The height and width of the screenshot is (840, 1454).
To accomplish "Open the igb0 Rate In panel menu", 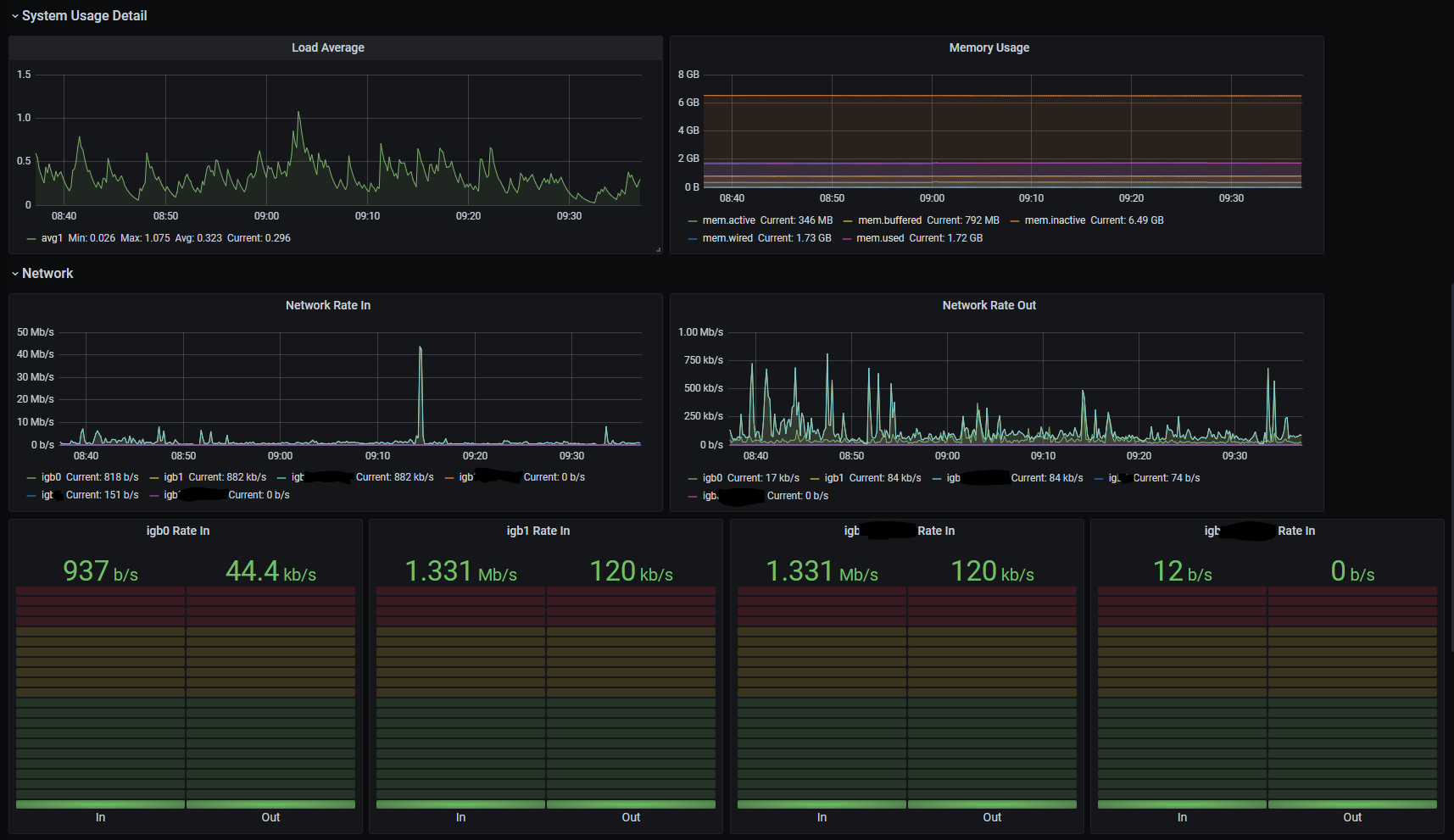I will (178, 531).
